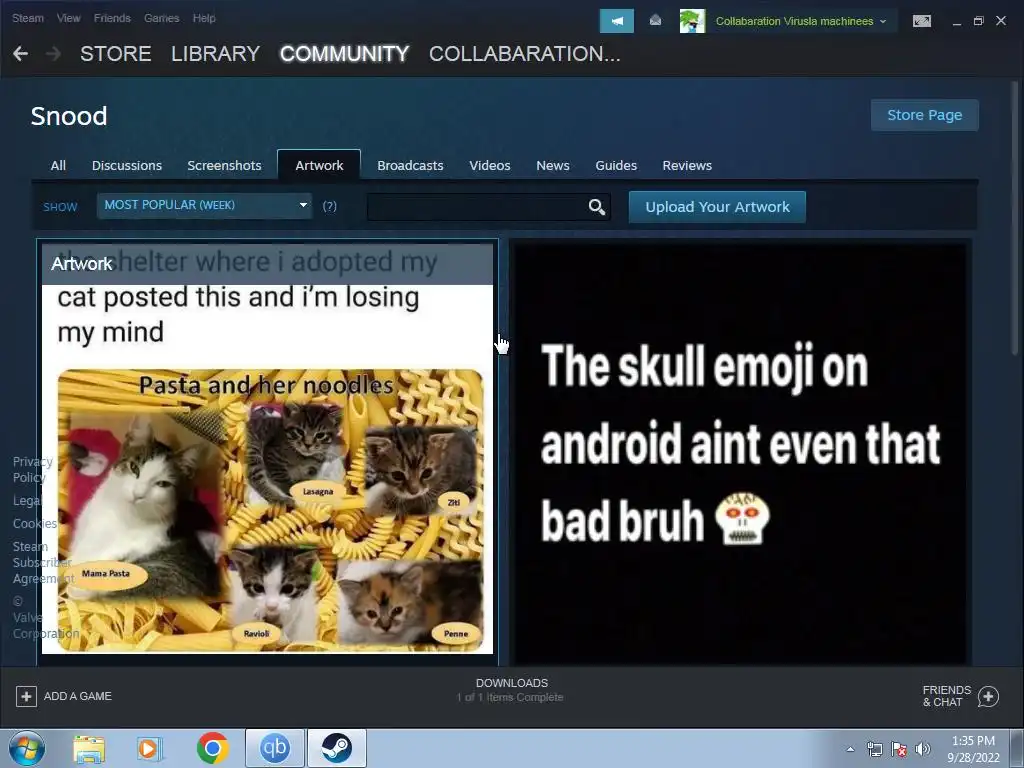
Task: Open the Privacy Policy link
Action: click(x=32, y=470)
